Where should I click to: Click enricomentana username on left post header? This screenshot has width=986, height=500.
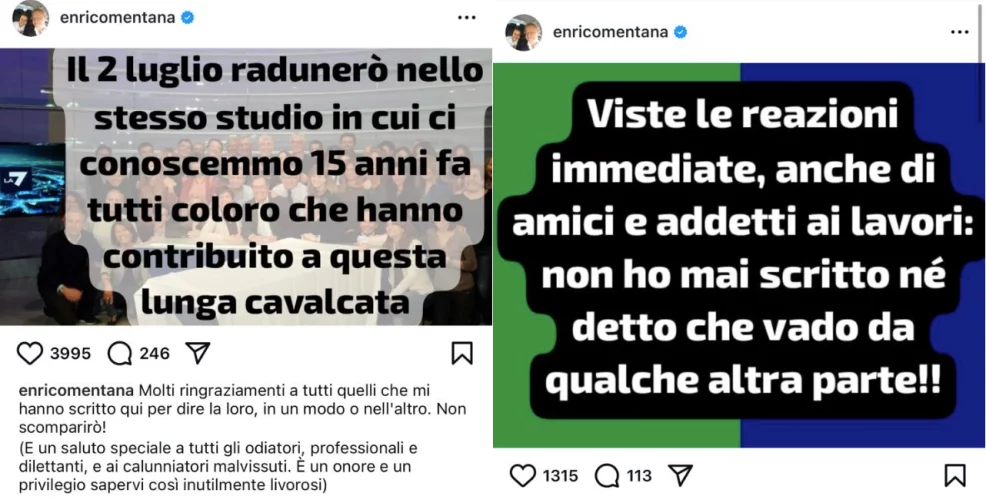pyautogui.click(x=118, y=18)
